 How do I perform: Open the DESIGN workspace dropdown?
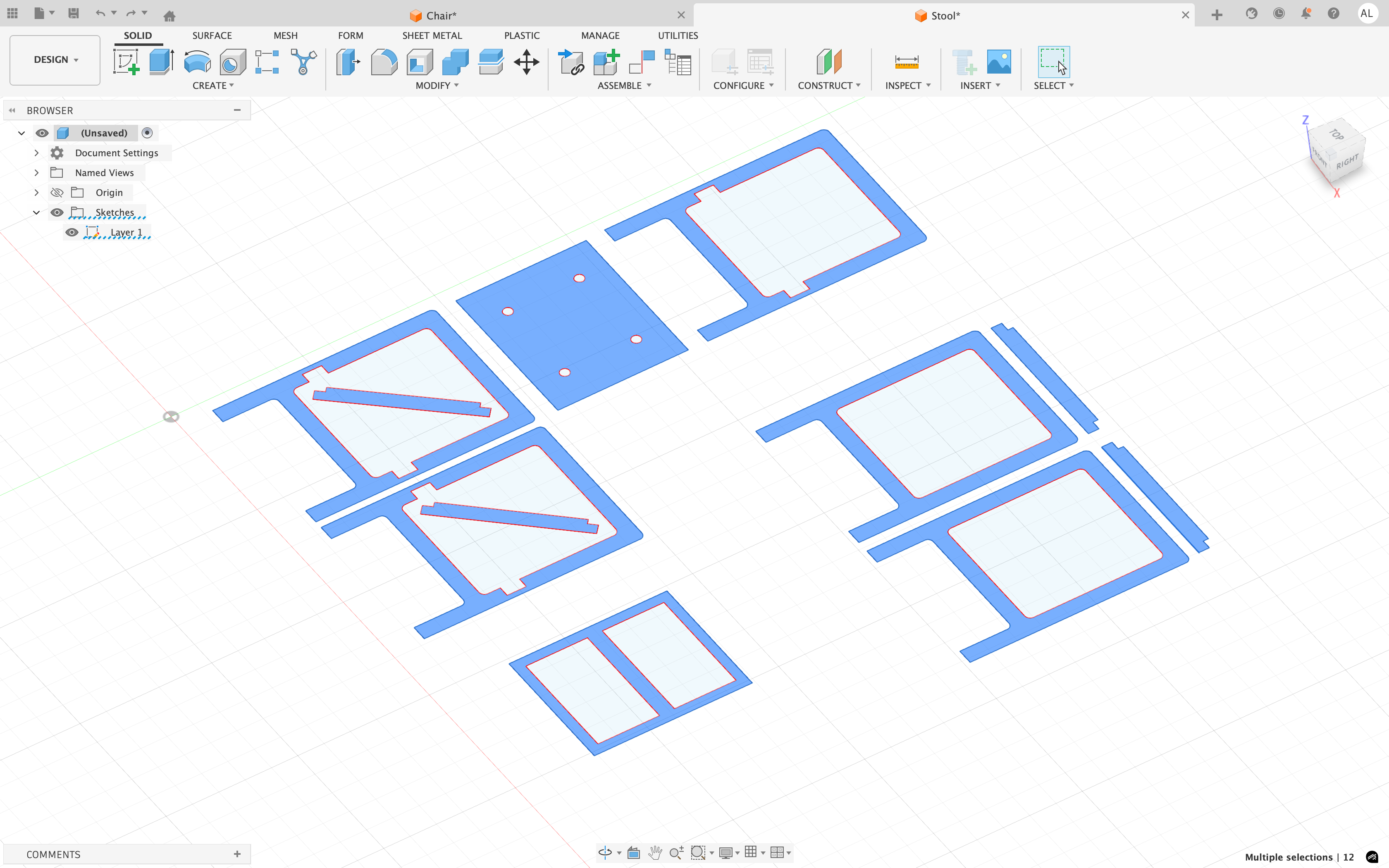coord(54,60)
